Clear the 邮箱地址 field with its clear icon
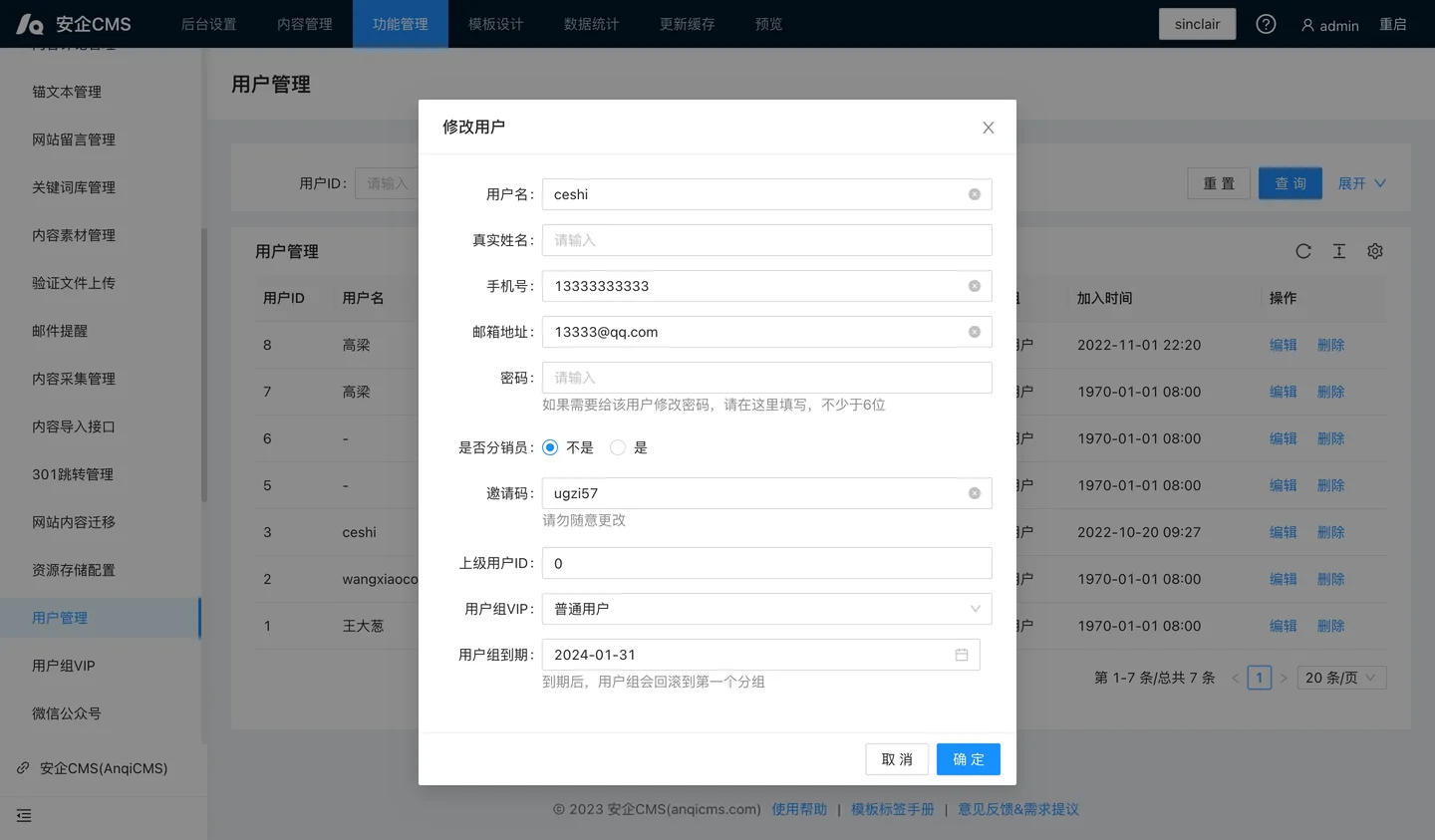Image resolution: width=1435 pixels, height=840 pixels. click(x=975, y=332)
